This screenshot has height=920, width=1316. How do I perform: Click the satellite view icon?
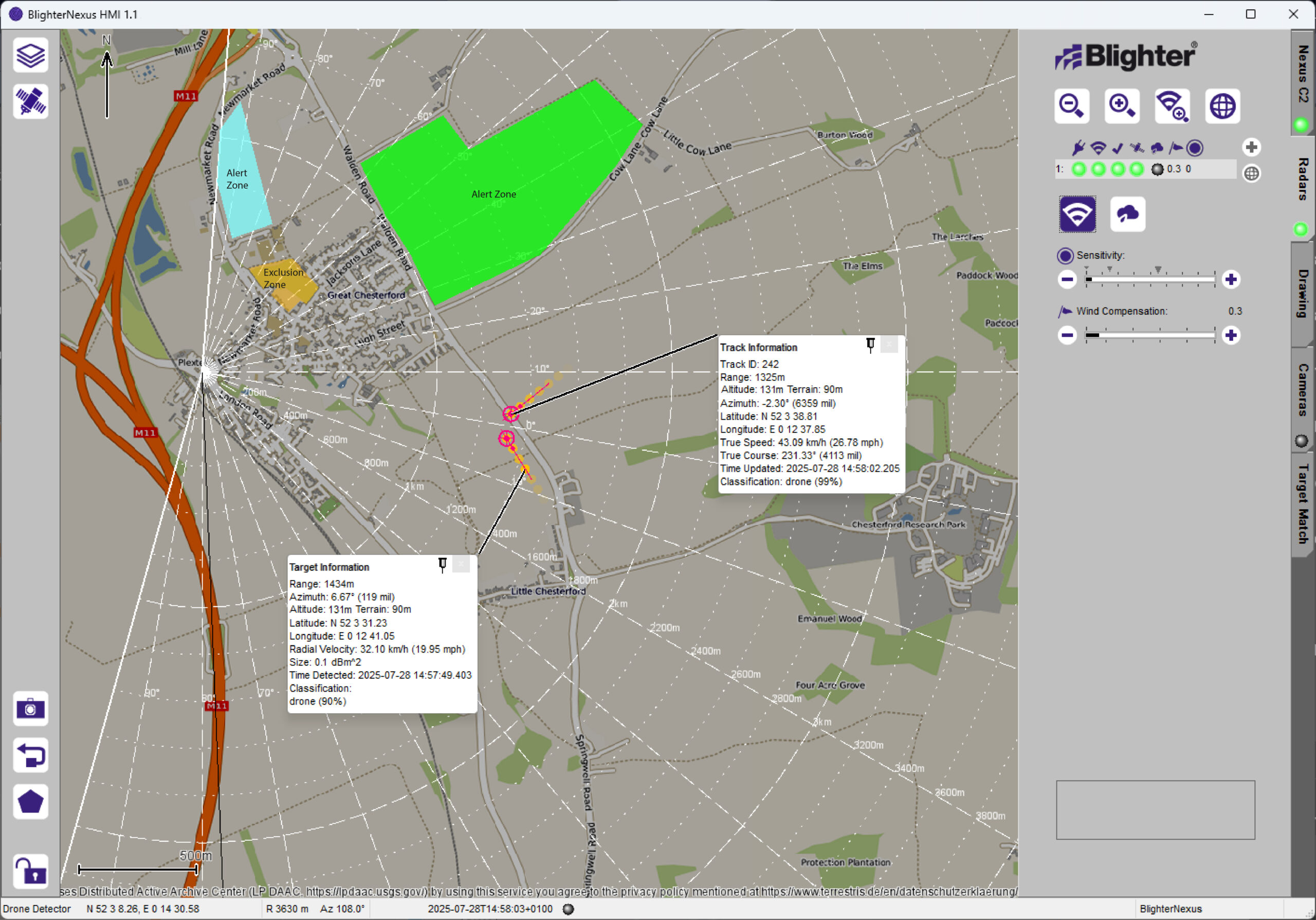[30, 102]
